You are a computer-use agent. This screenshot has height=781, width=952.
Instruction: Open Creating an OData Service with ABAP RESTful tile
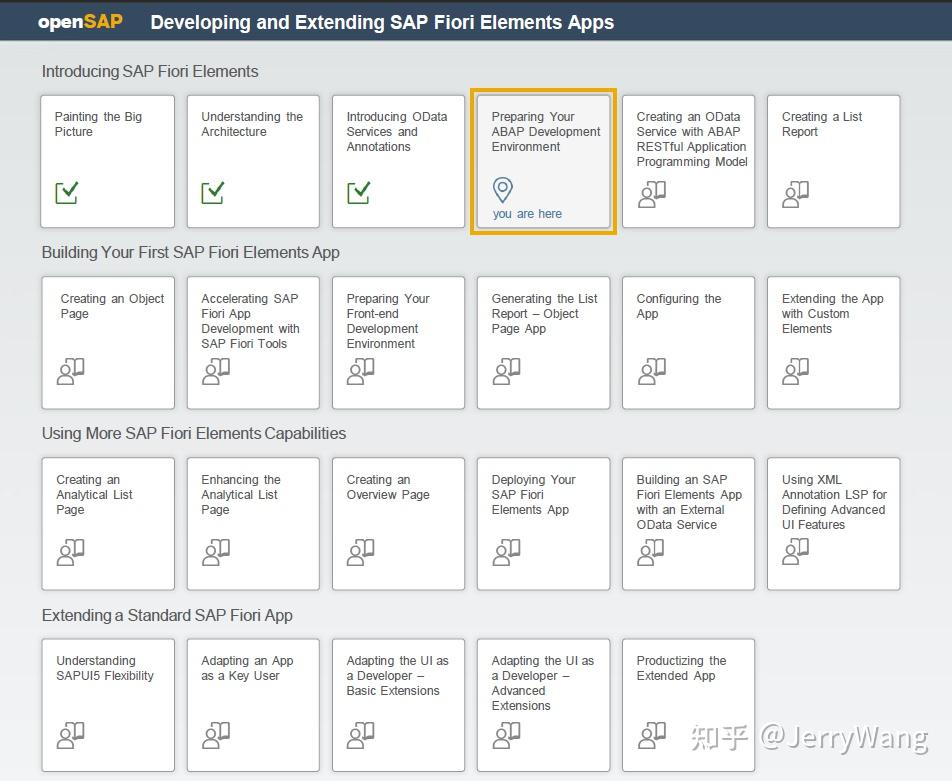[688, 162]
